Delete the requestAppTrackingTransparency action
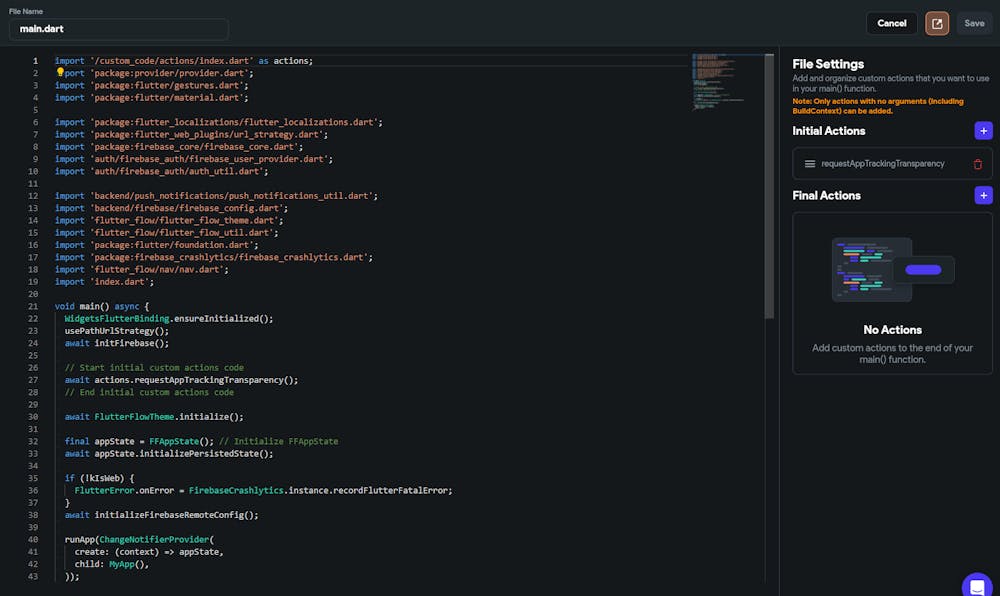Viewport: 1000px width, 596px height. tap(977, 164)
